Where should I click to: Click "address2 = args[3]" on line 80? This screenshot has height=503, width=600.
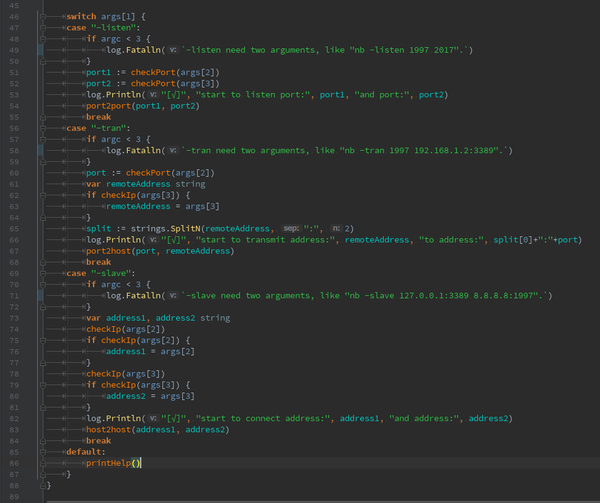click(150, 396)
